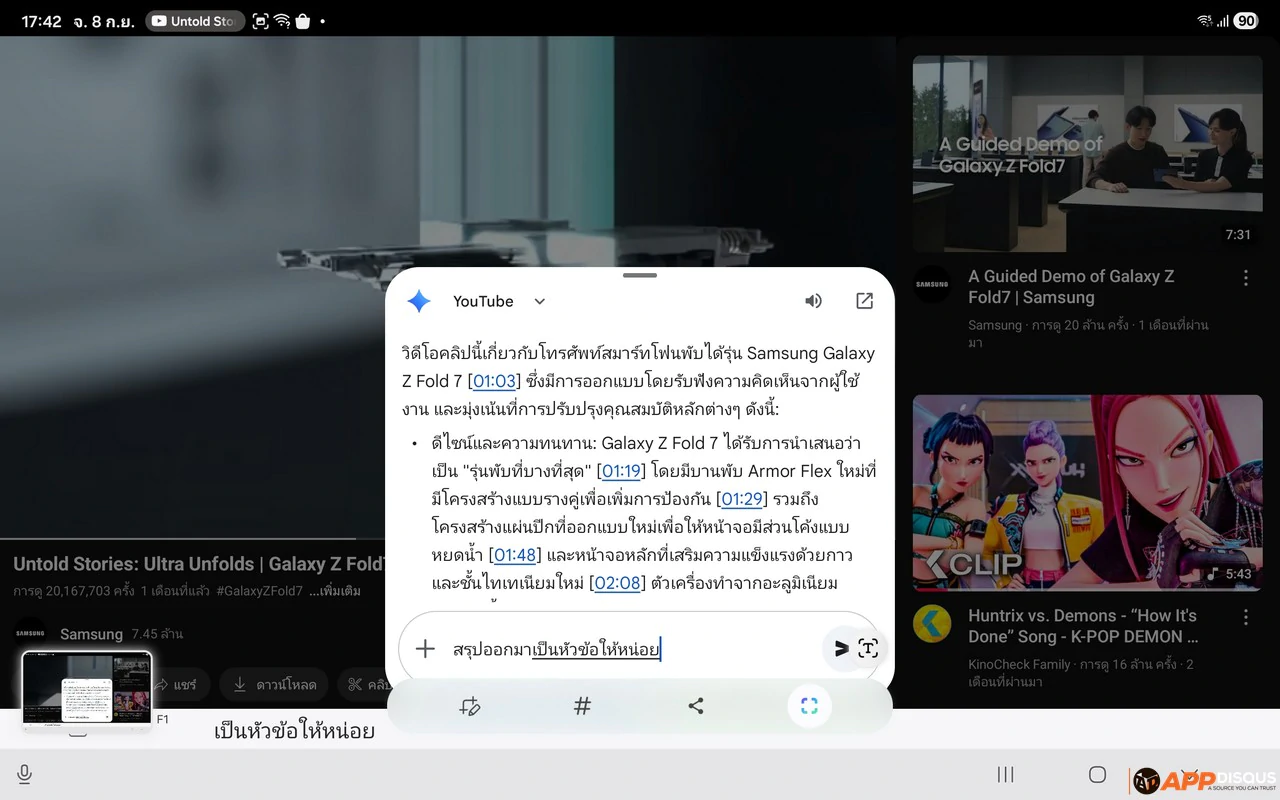The image size is (1280, 800).
Task: Tap the speaker read-aloud icon
Action: 814,301
